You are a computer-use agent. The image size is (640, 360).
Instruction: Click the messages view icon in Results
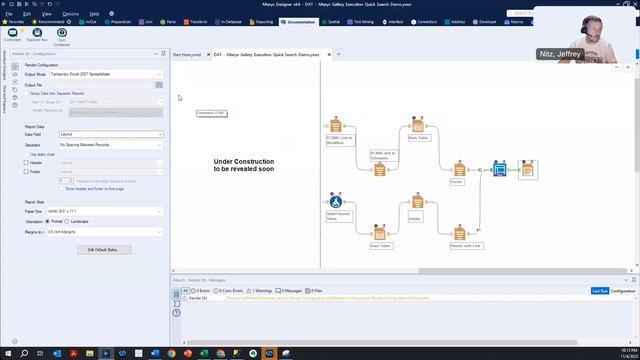click(x=176, y=294)
